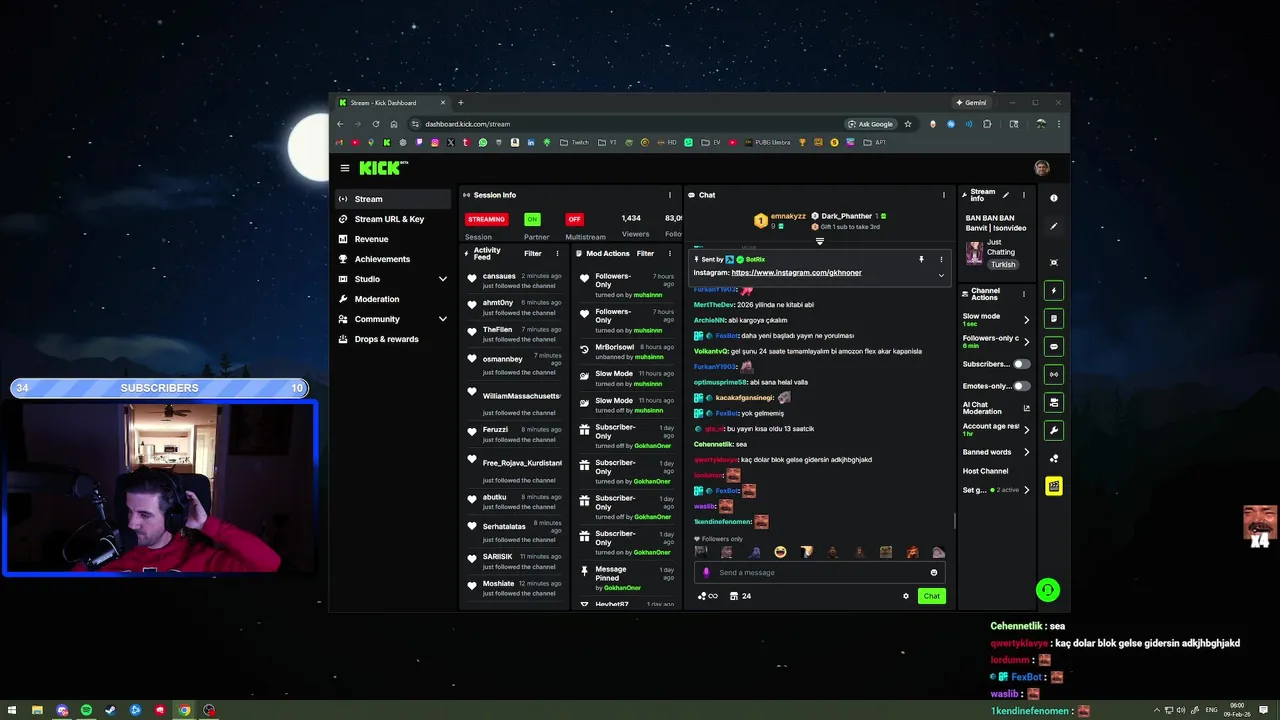Click the Ask Google button

pyautogui.click(x=870, y=124)
